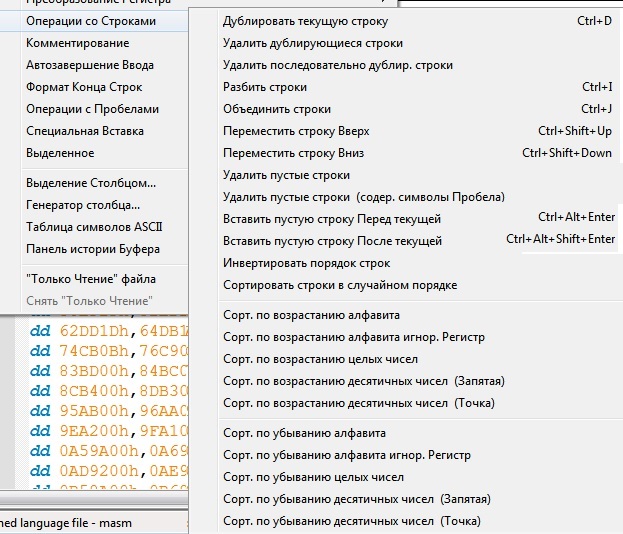Viewport: 623px width, 534px height.
Task: Select 'Вставить пустую строку Перед текущей'
Action: (331, 219)
